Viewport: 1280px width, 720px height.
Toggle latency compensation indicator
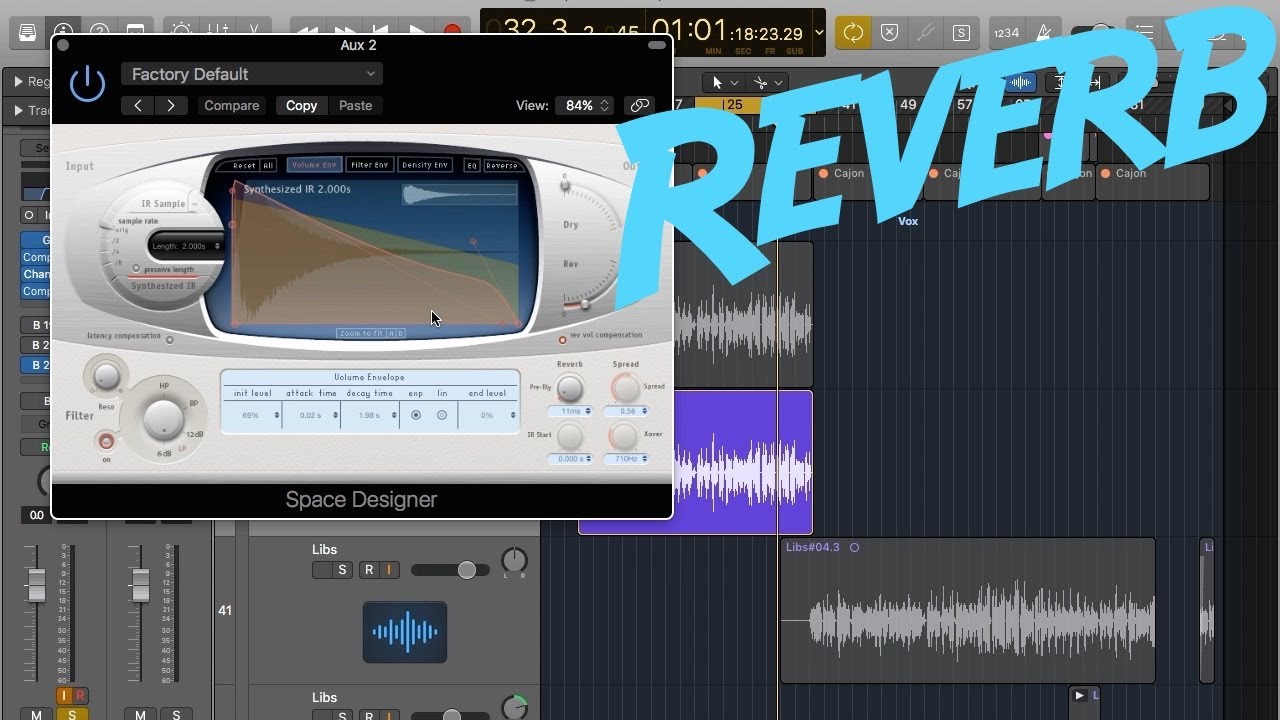169,340
